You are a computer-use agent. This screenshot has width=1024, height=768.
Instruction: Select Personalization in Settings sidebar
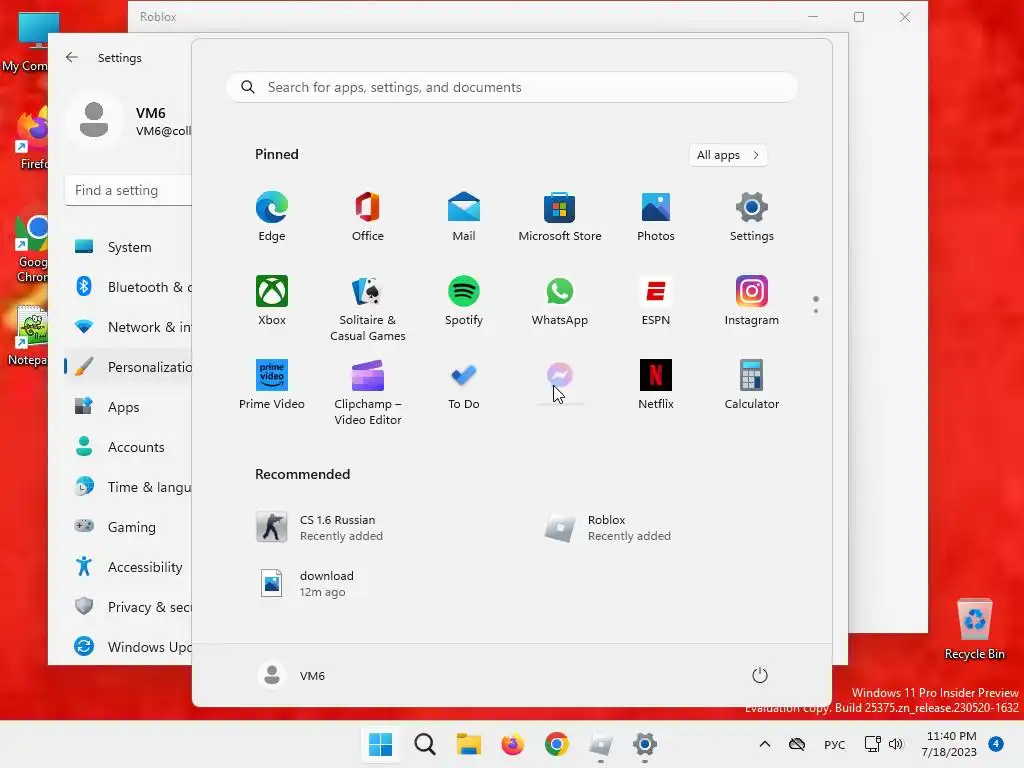[x=128, y=367]
